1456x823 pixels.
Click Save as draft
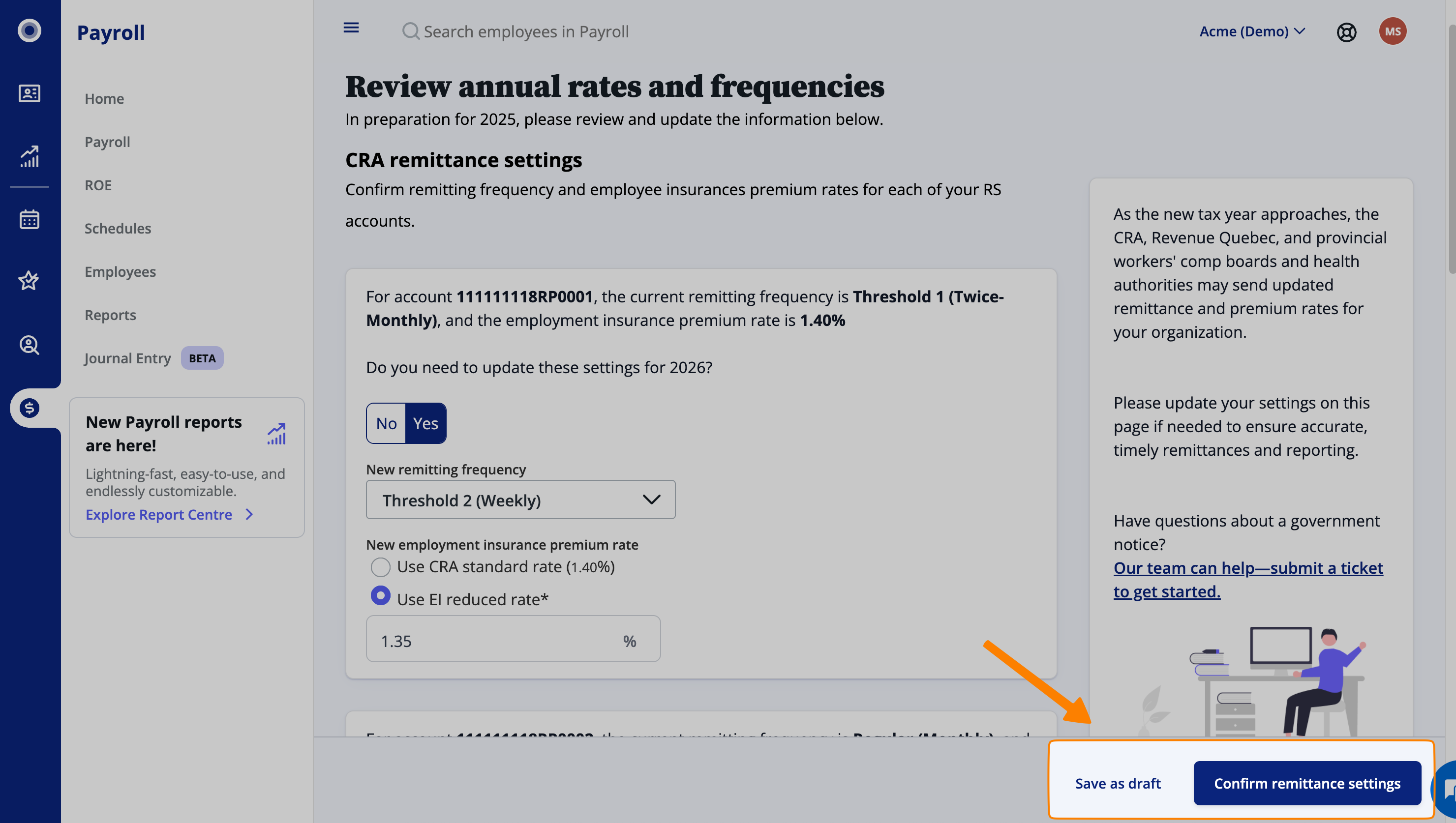1117,784
